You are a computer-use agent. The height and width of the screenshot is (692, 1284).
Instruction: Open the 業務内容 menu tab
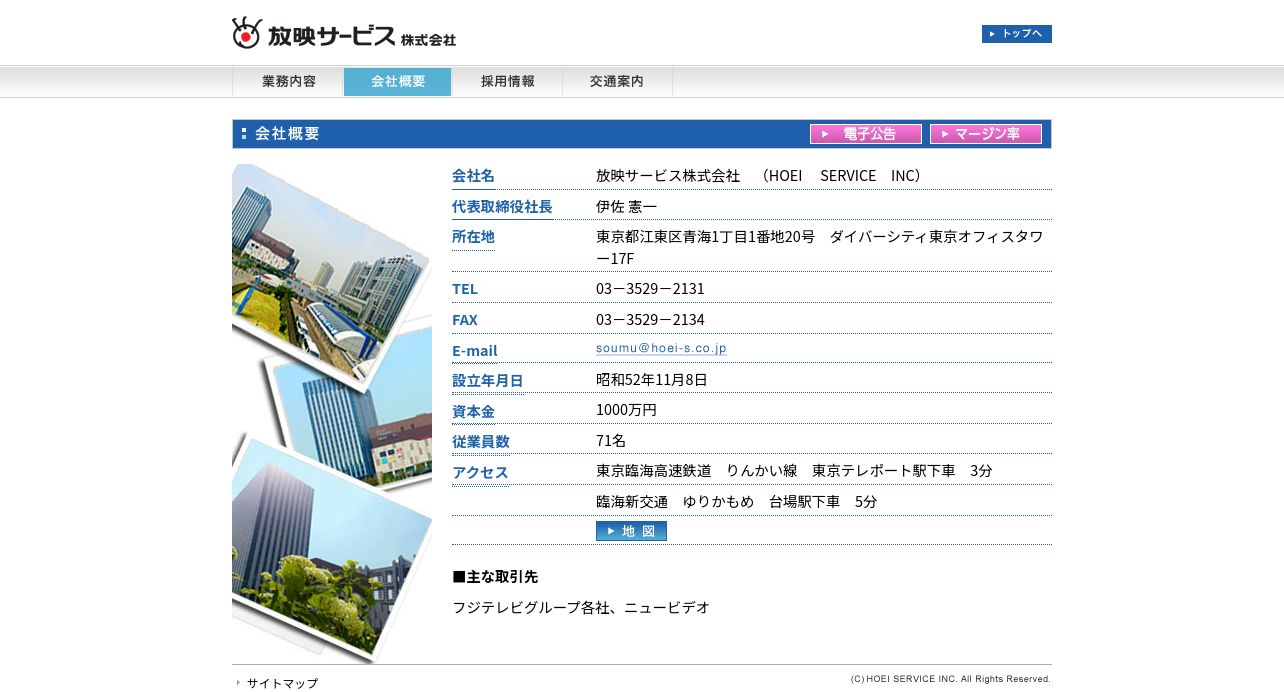[289, 82]
